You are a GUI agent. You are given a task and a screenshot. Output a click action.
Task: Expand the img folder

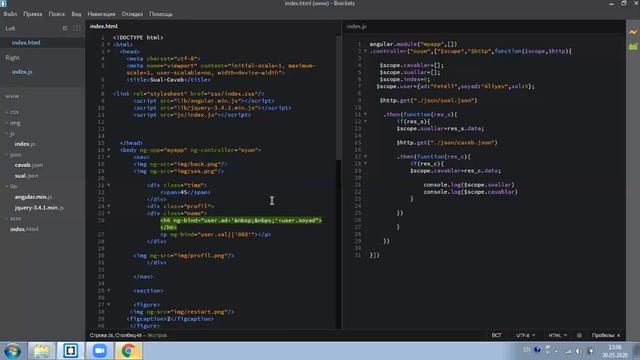tap(13, 122)
